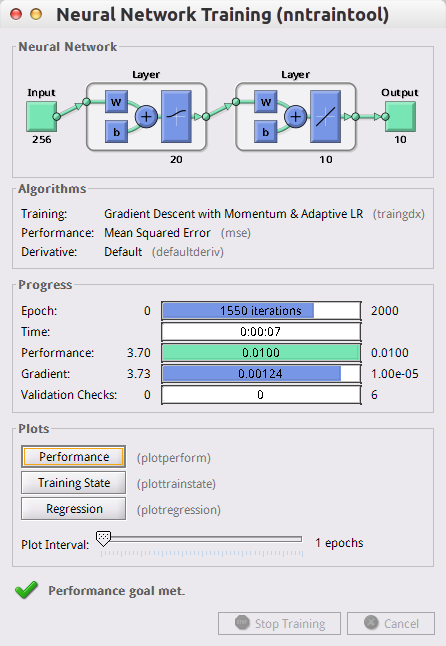Click the sigmoid transfer function block
This screenshot has width=446, height=646.
click(176, 117)
